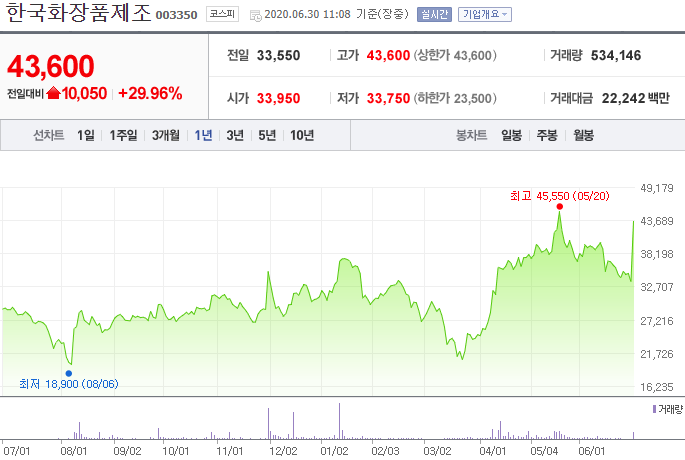Select the 1년 line chart tab
The image size is (685, 460).
pyautogui.click(x=203, y=135)
